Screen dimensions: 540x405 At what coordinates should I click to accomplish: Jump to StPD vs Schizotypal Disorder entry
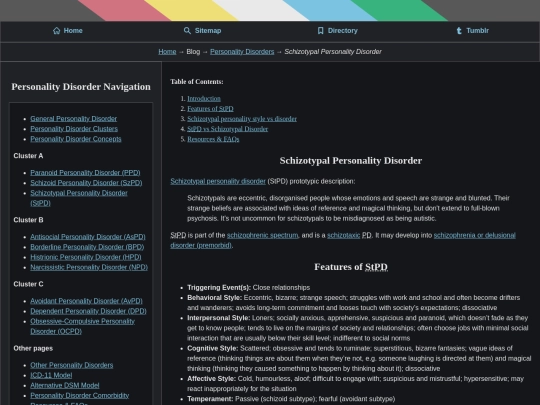pos(228,129)
